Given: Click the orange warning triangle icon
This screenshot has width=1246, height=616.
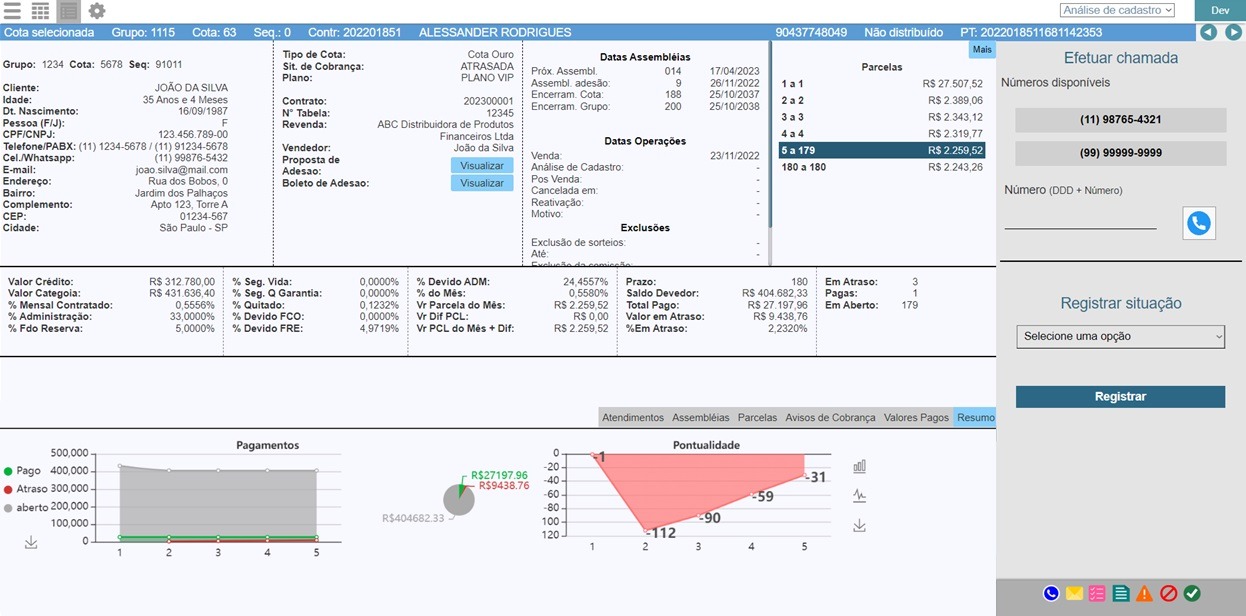Looking at the screenshot, I should pyautogui.click(x=1144, y=594).
